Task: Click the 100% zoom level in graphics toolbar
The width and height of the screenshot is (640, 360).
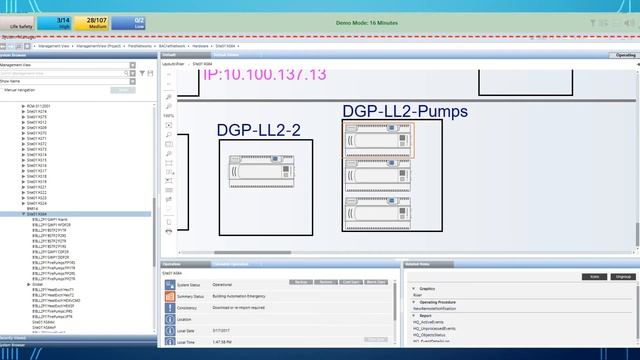Action: click(x=169, y=116)
